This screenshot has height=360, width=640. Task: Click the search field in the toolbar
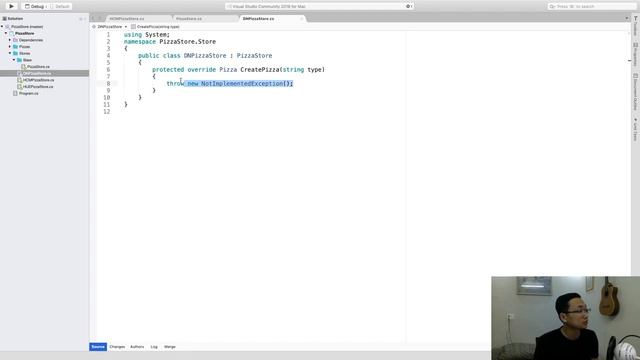click(x=592, y=7)
